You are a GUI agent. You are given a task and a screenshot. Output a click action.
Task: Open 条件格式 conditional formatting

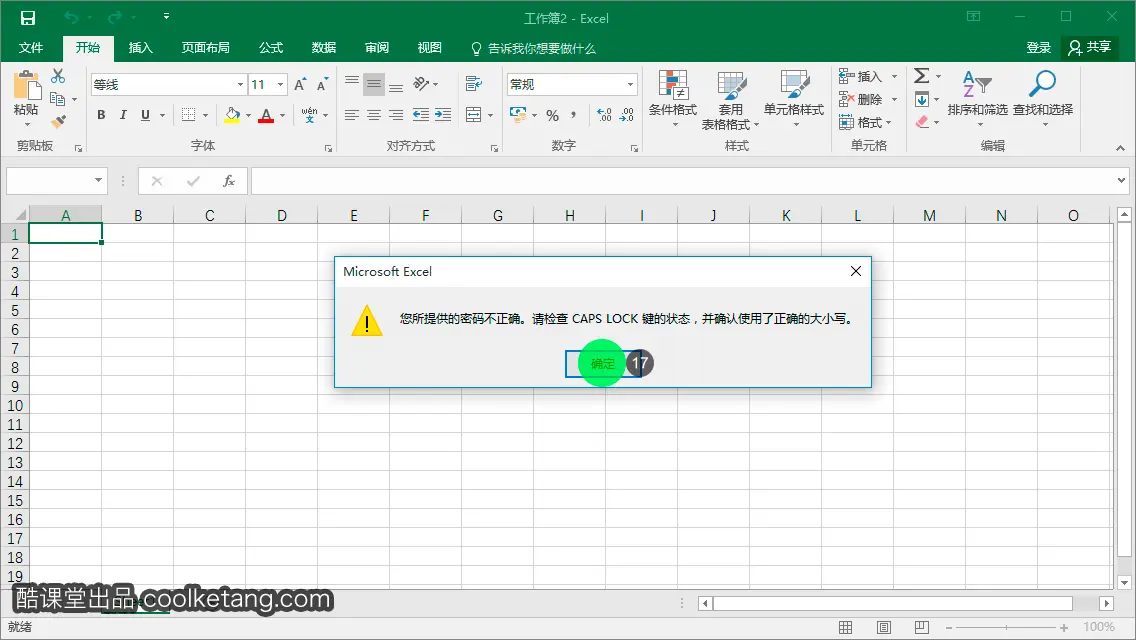point(673,99)
